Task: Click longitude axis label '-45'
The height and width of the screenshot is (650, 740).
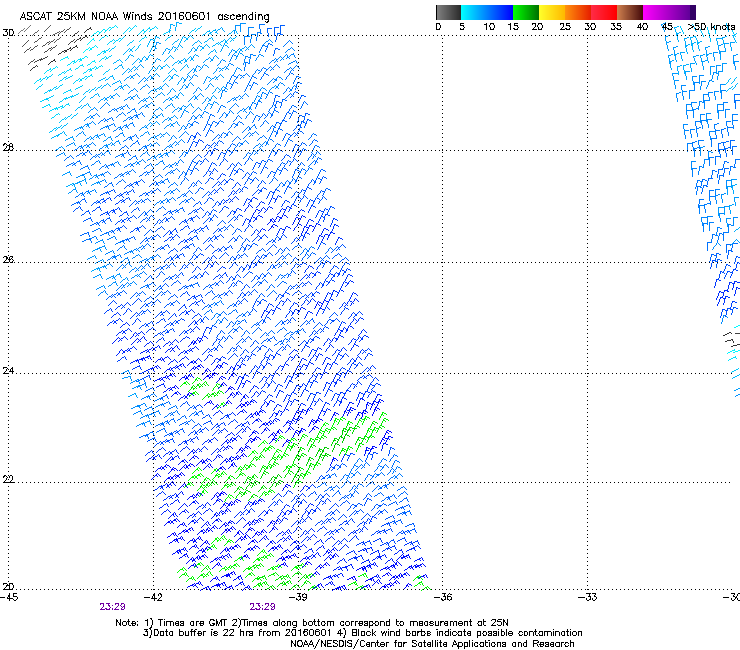Action: tap(9, 597)
